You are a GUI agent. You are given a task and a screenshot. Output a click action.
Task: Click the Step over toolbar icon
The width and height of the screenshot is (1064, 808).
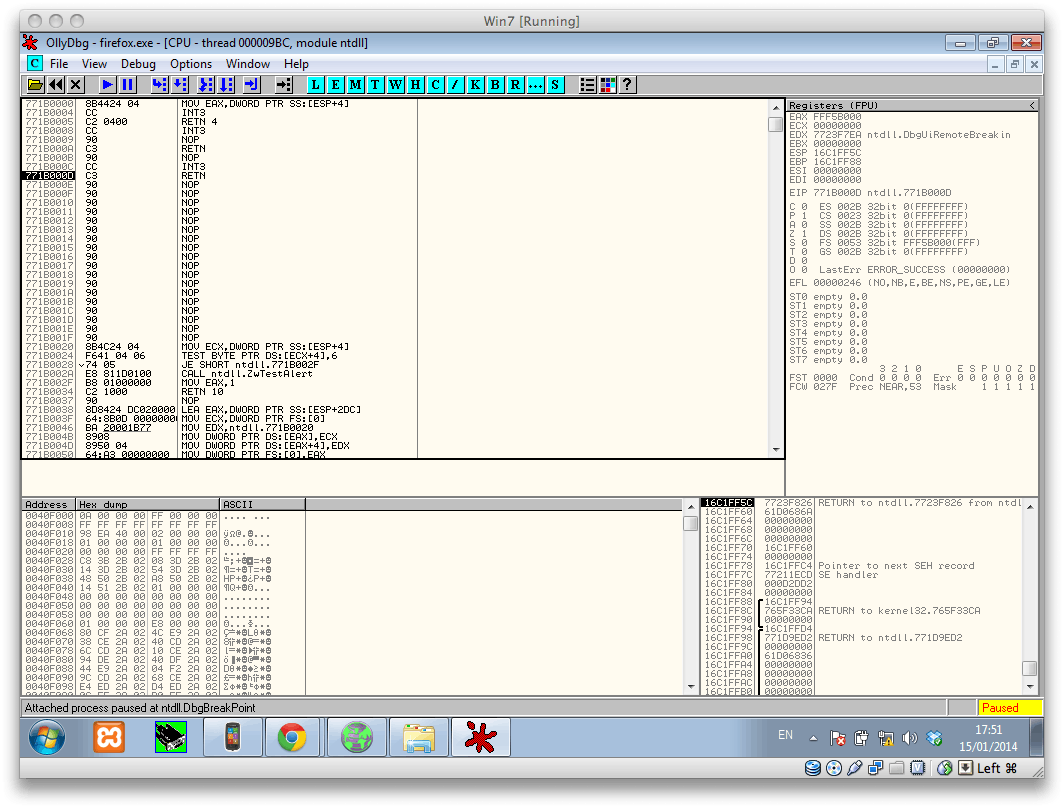tap(180, 85)
